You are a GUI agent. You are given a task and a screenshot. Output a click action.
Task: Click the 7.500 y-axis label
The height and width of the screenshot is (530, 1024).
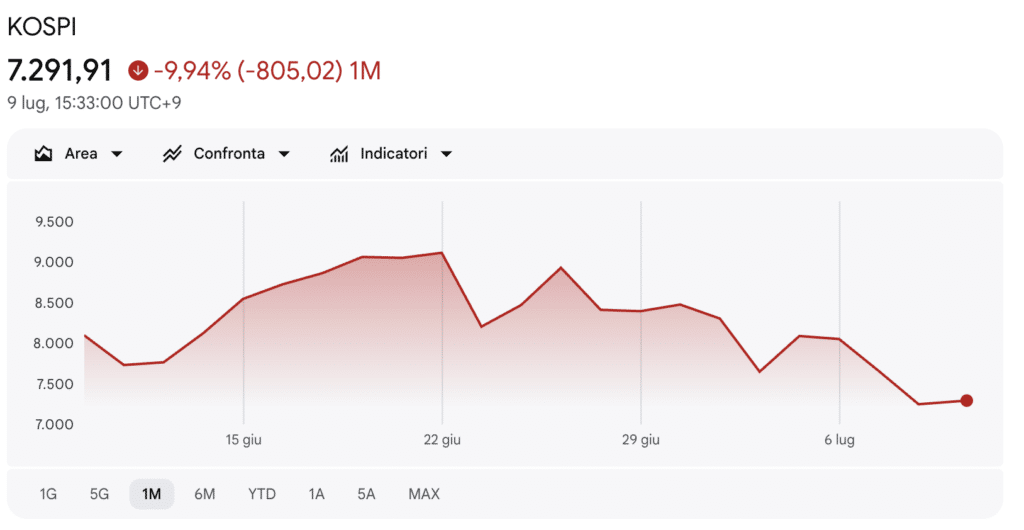point(54,384)
